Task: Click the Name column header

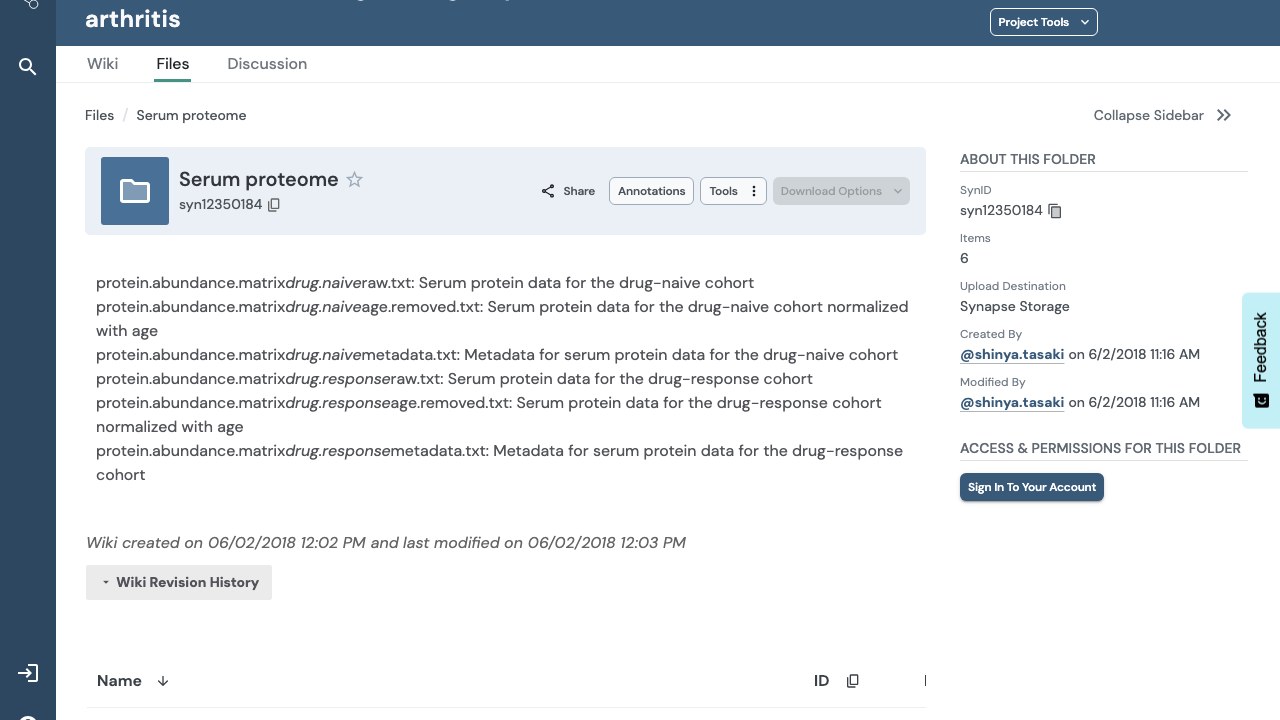Action: click(x=119, y=681)
